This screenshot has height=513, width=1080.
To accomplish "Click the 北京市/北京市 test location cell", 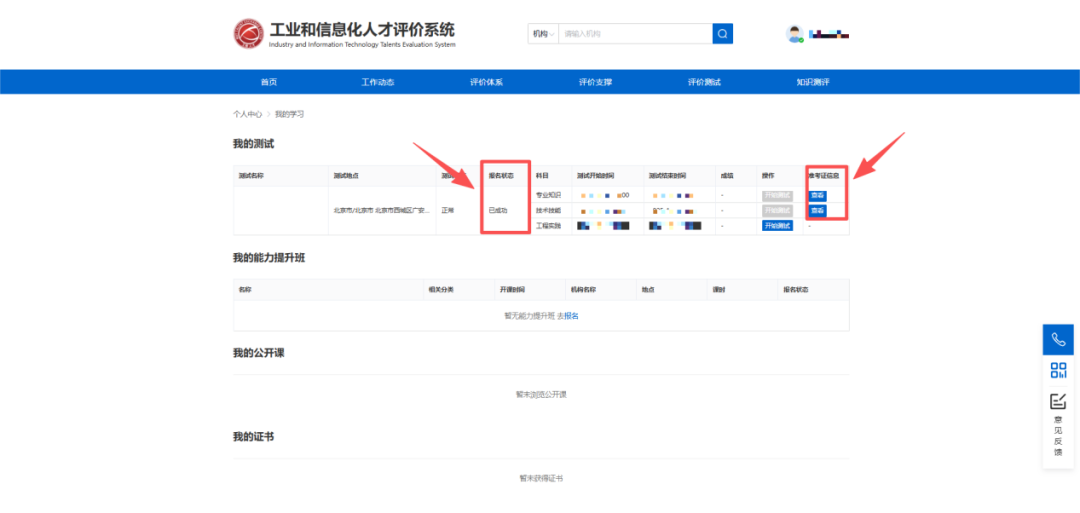I will [x=382, y=211].
